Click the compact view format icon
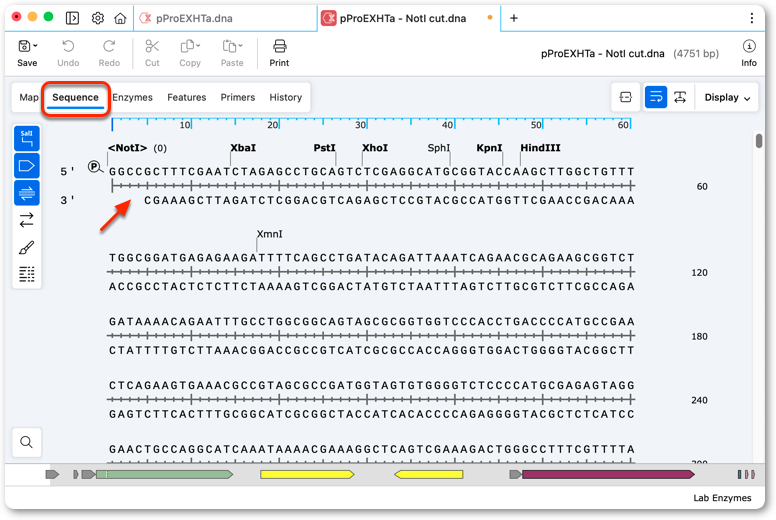The height and width of the screenshot is (520, 776). coord(626,97)
